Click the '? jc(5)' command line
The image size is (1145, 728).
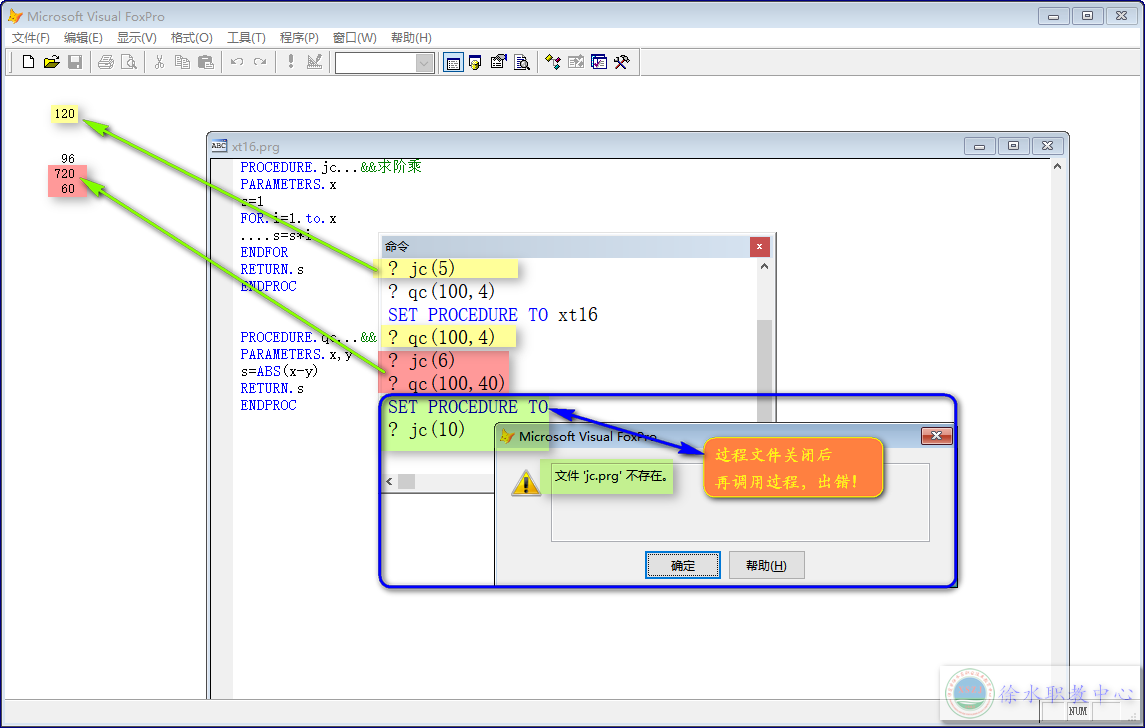(x=421, y=269)
